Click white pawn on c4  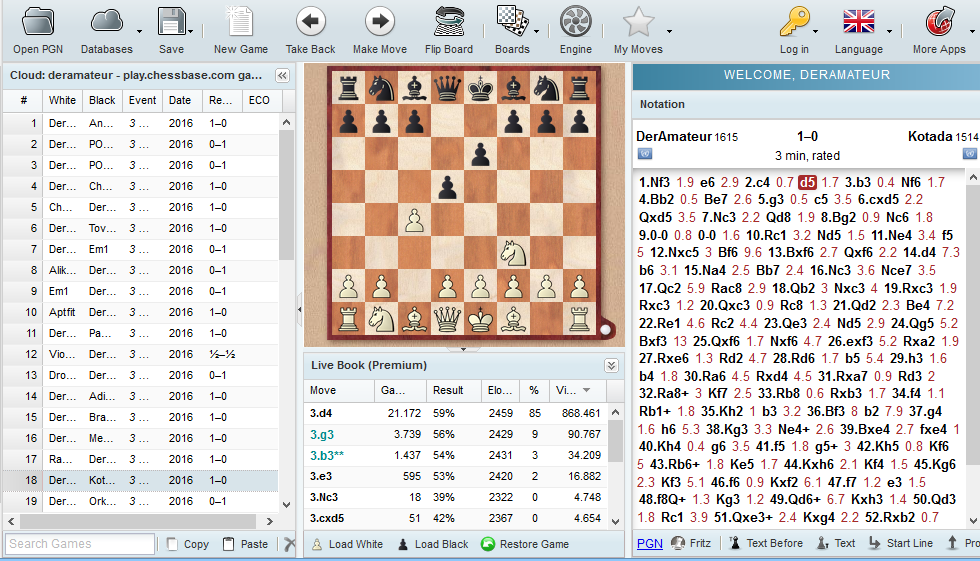[x=414, y=219]
